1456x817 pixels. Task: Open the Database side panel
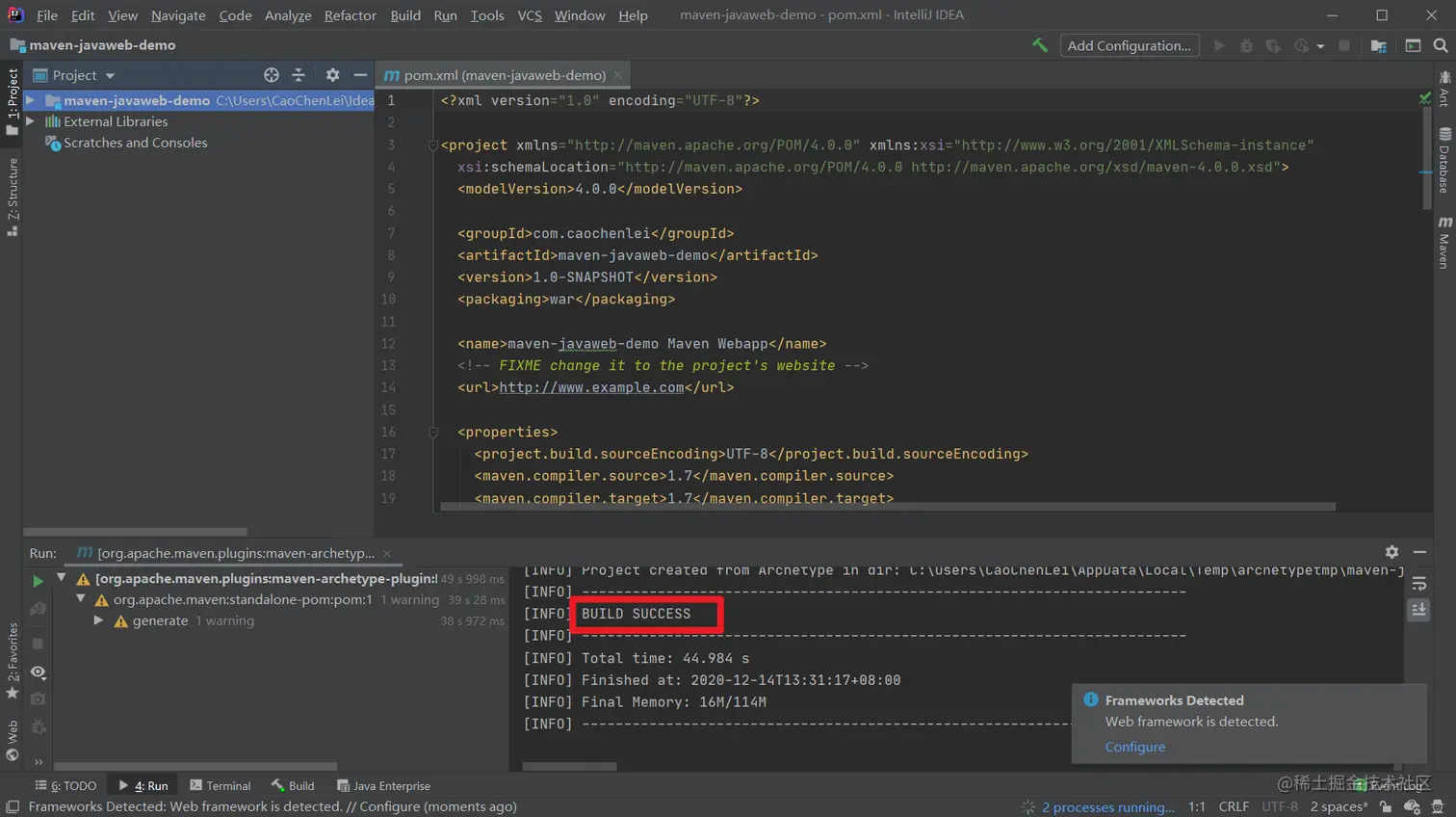point(1443,161)
